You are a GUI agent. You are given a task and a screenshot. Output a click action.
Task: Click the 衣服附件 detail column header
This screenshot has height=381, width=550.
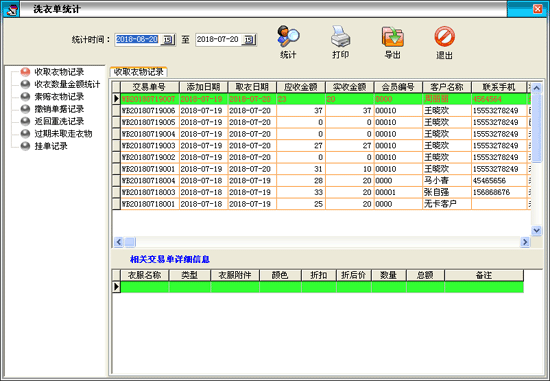pyautogui.click(x=235, y=275)
